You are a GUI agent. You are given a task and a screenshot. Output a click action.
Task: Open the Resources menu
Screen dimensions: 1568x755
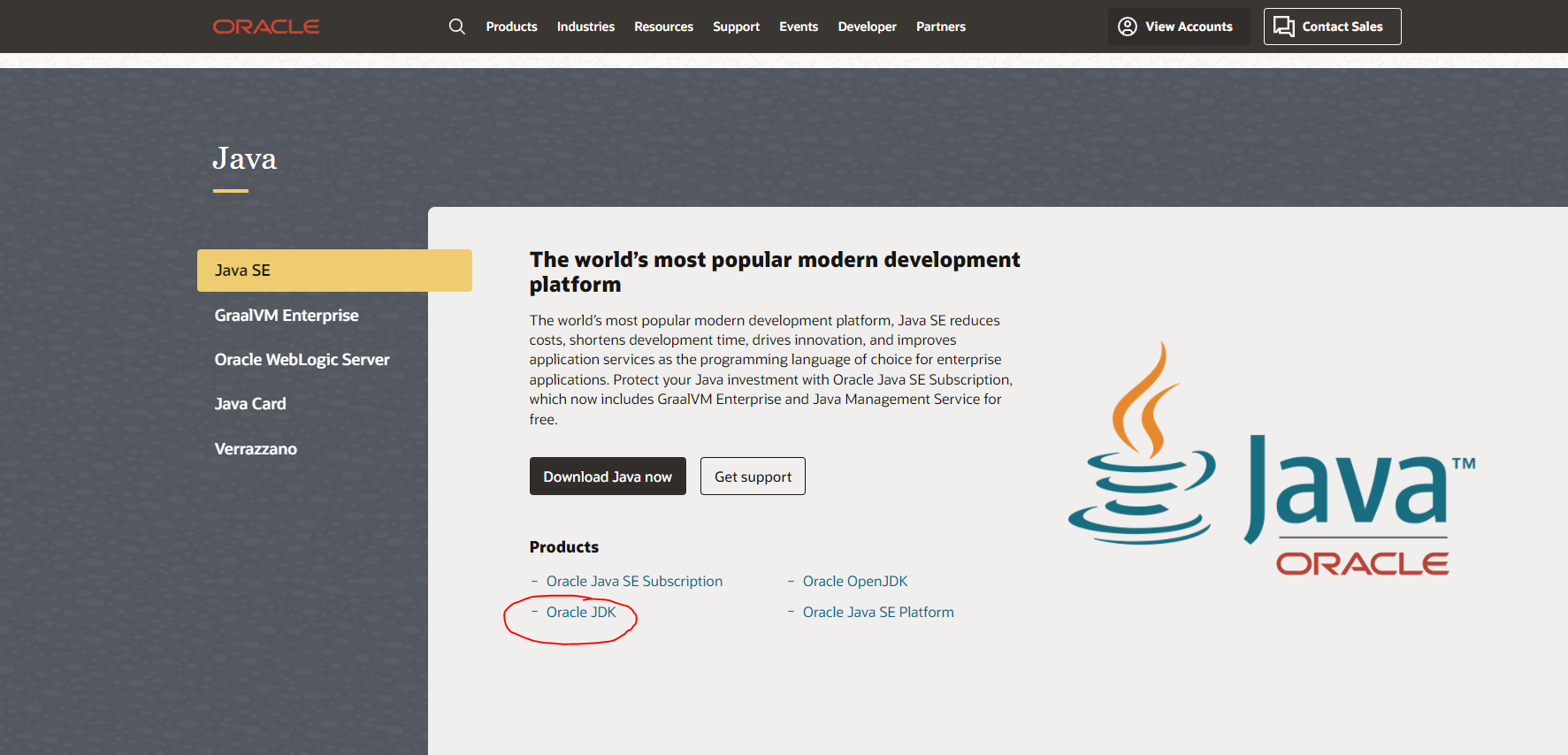(x=663, y=27)
